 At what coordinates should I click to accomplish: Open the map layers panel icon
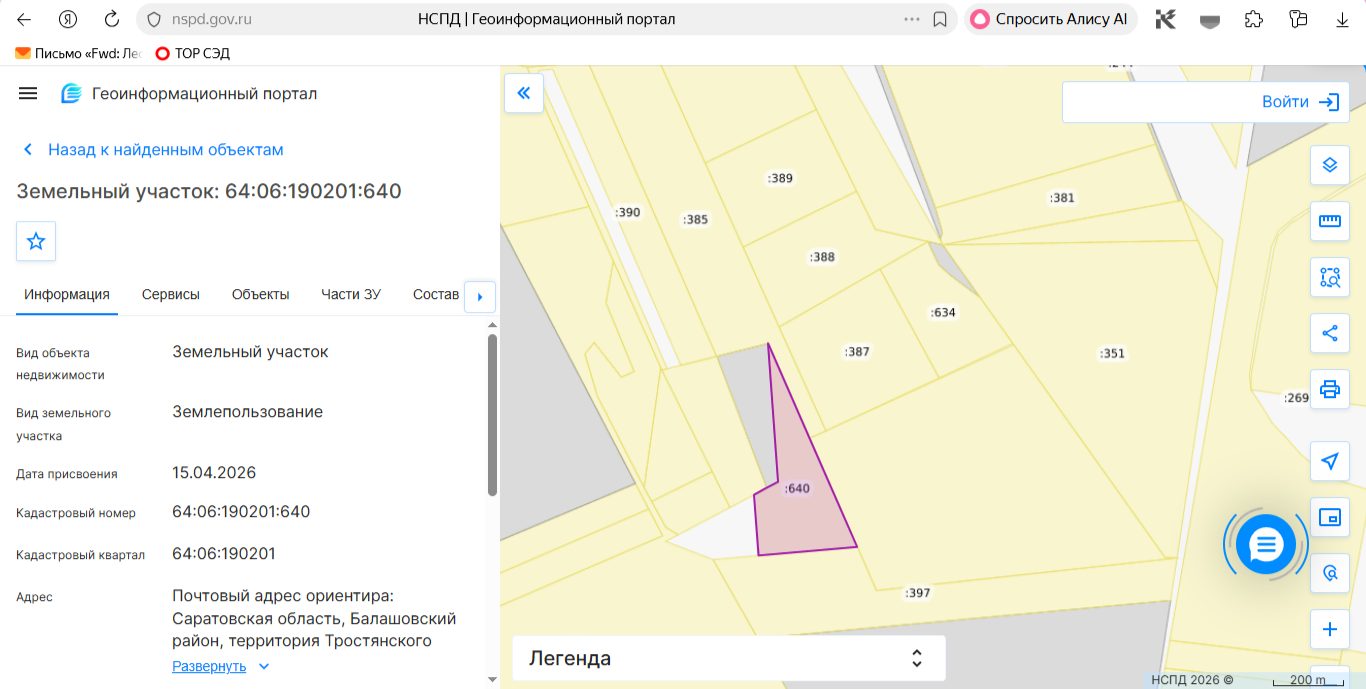tap(1329, 165)
